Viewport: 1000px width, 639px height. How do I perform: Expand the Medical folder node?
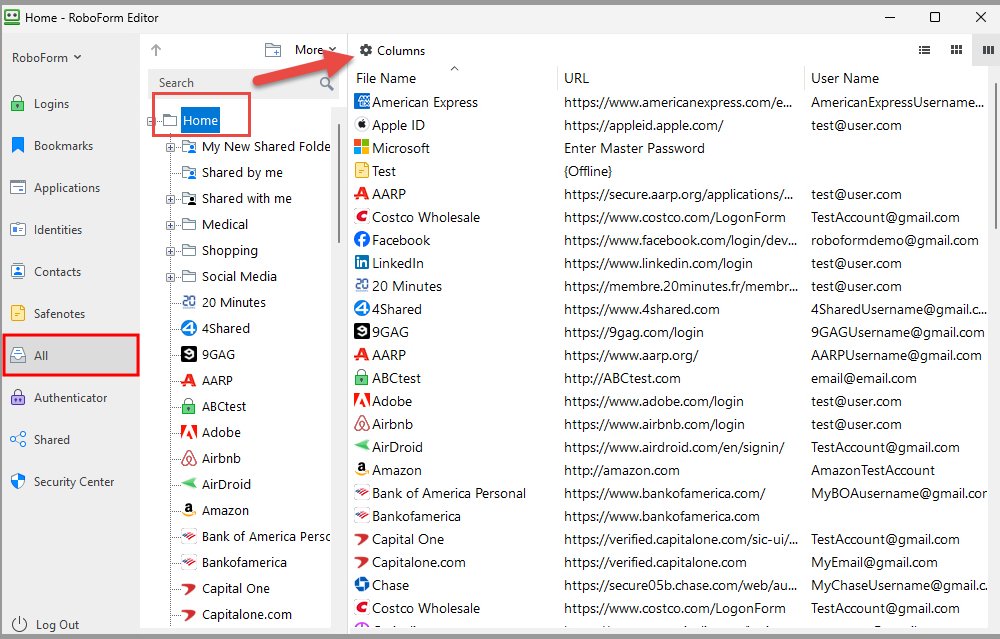(170, 225)
